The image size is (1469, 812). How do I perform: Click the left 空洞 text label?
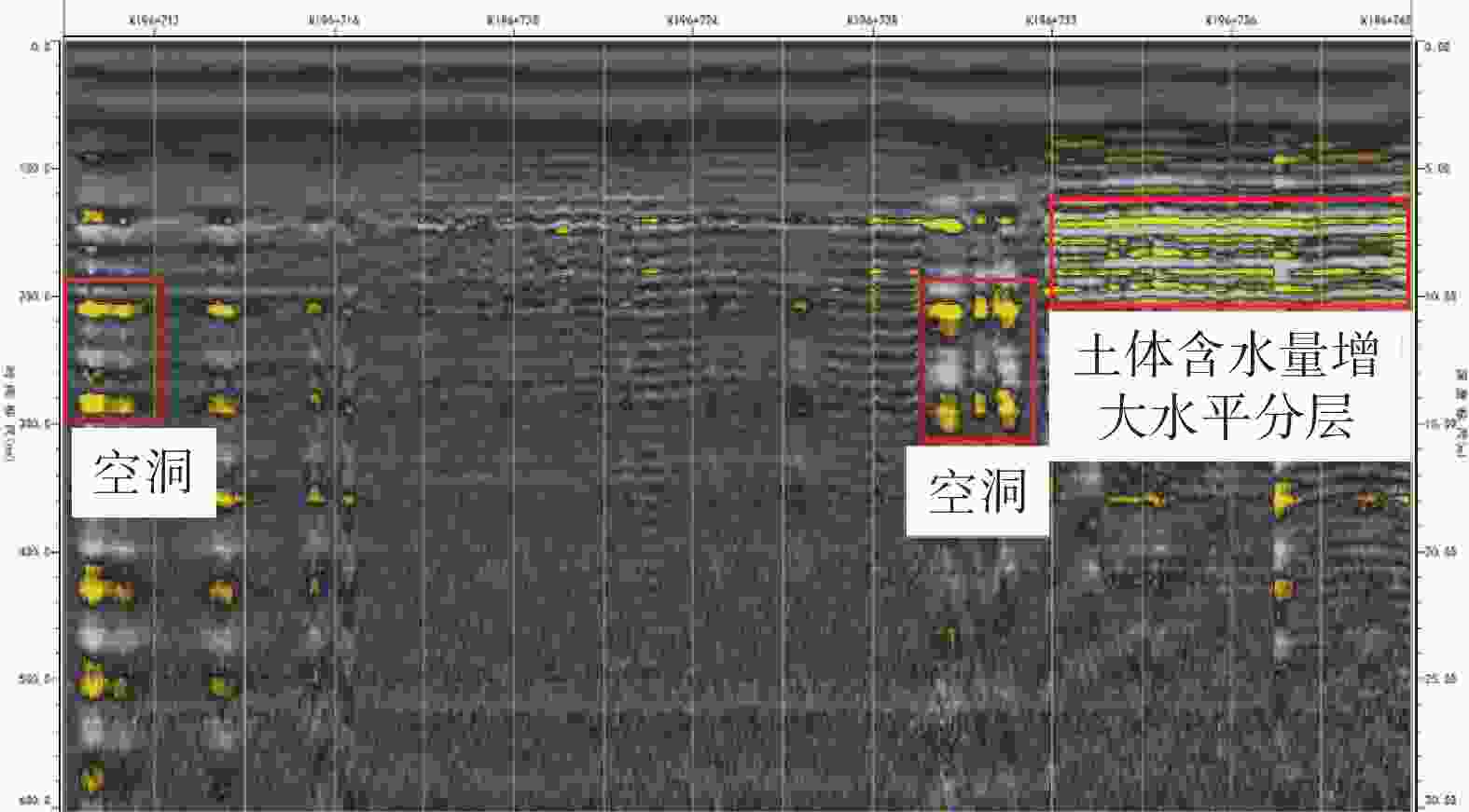point(143,472)
